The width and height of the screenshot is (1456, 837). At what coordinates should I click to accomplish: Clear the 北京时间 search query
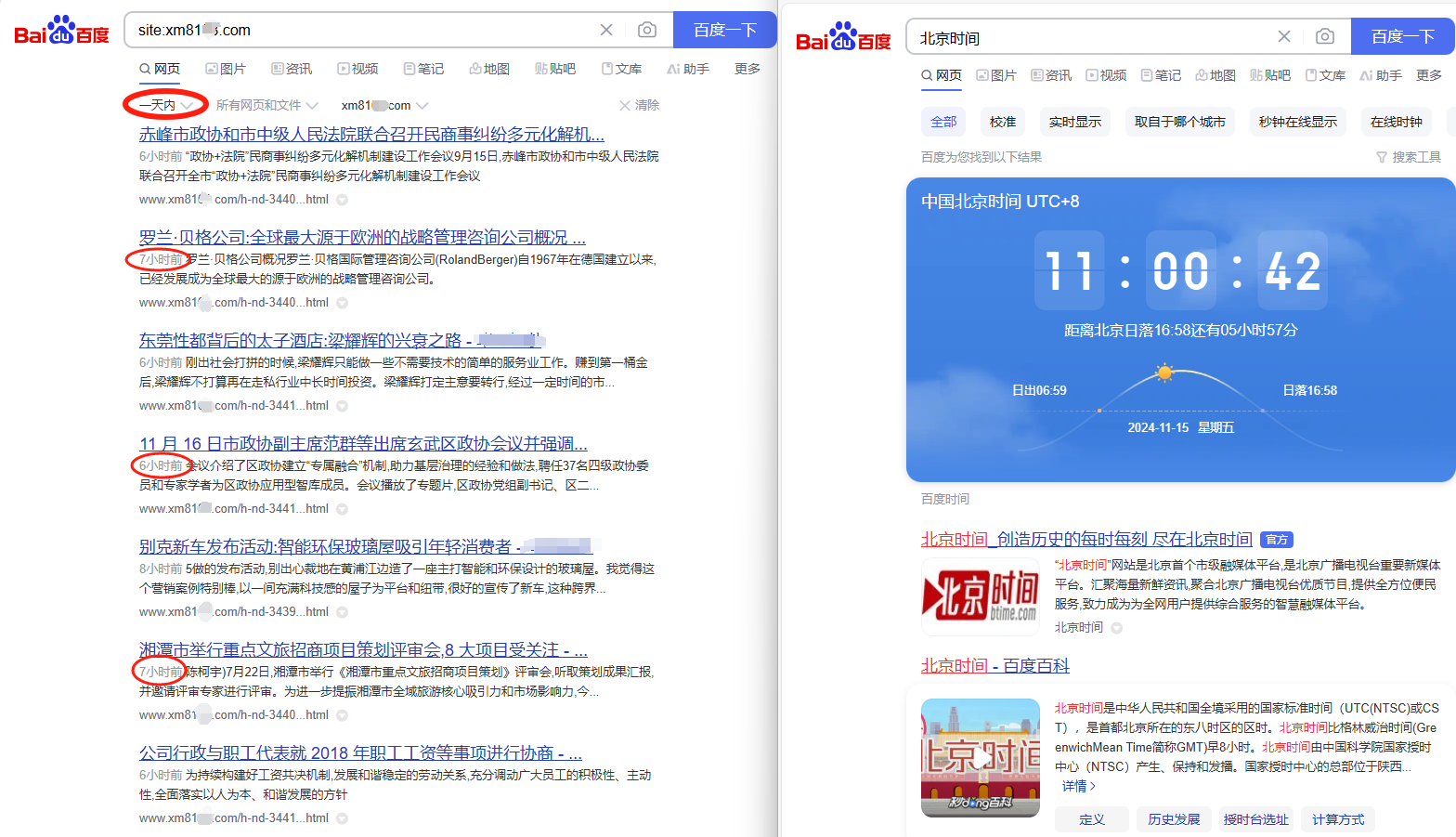pyautogui.click(x=1284, y=36)
